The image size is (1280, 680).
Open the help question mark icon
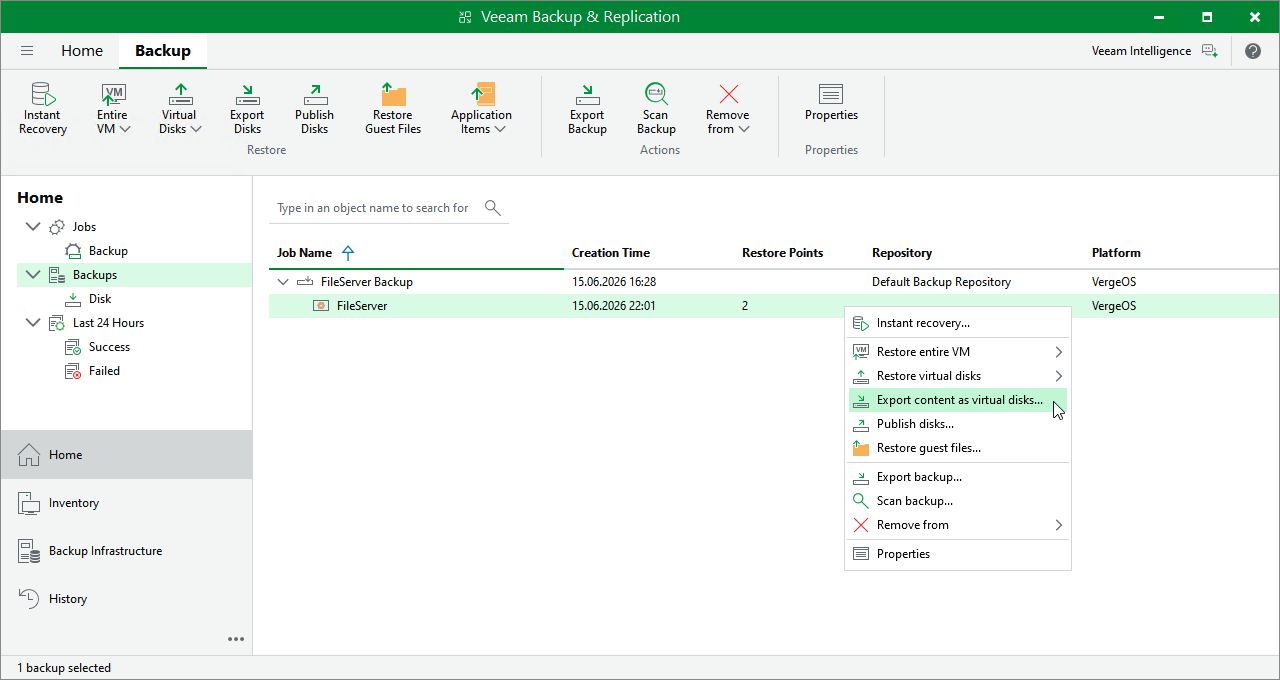(x=1253, y=51)
